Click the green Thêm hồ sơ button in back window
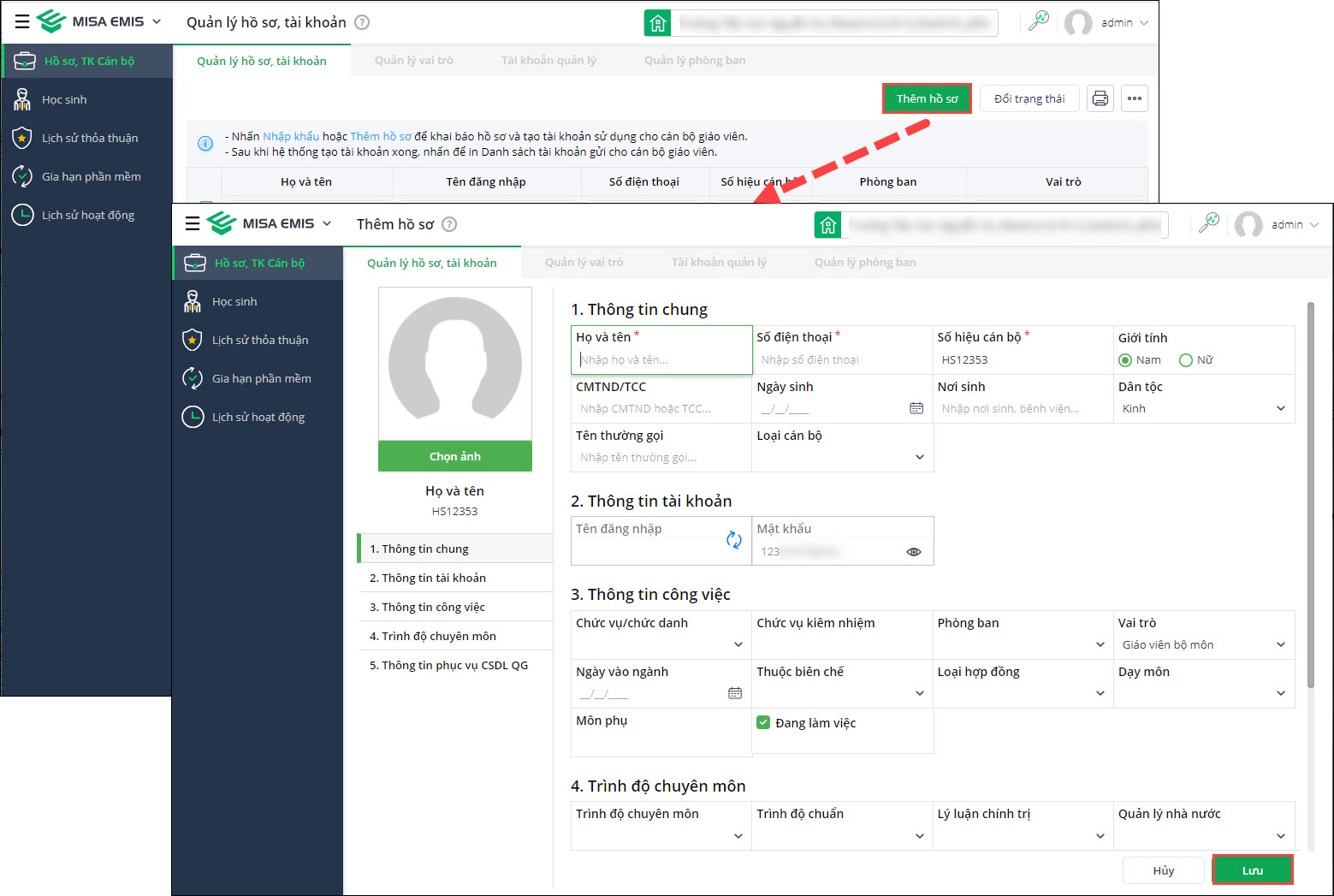The image size is (1334, 896). pos(927,98)
